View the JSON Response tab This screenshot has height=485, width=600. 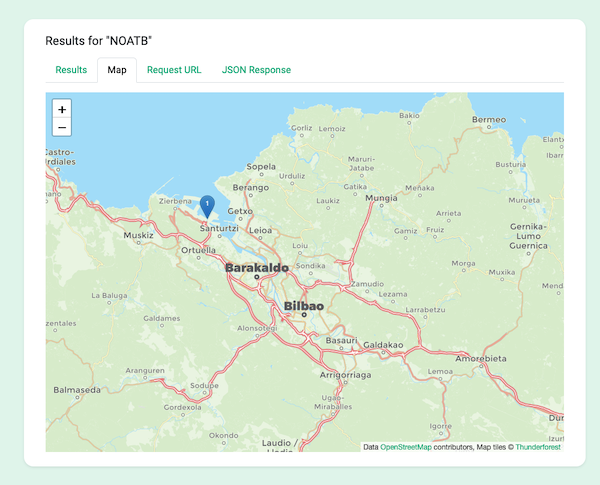(x=256, y=70)
